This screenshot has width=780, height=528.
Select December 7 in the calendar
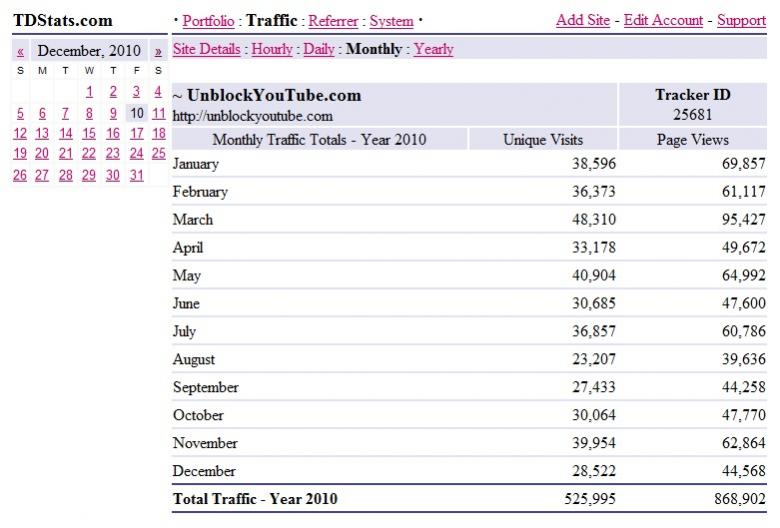(x=65, y=113)
